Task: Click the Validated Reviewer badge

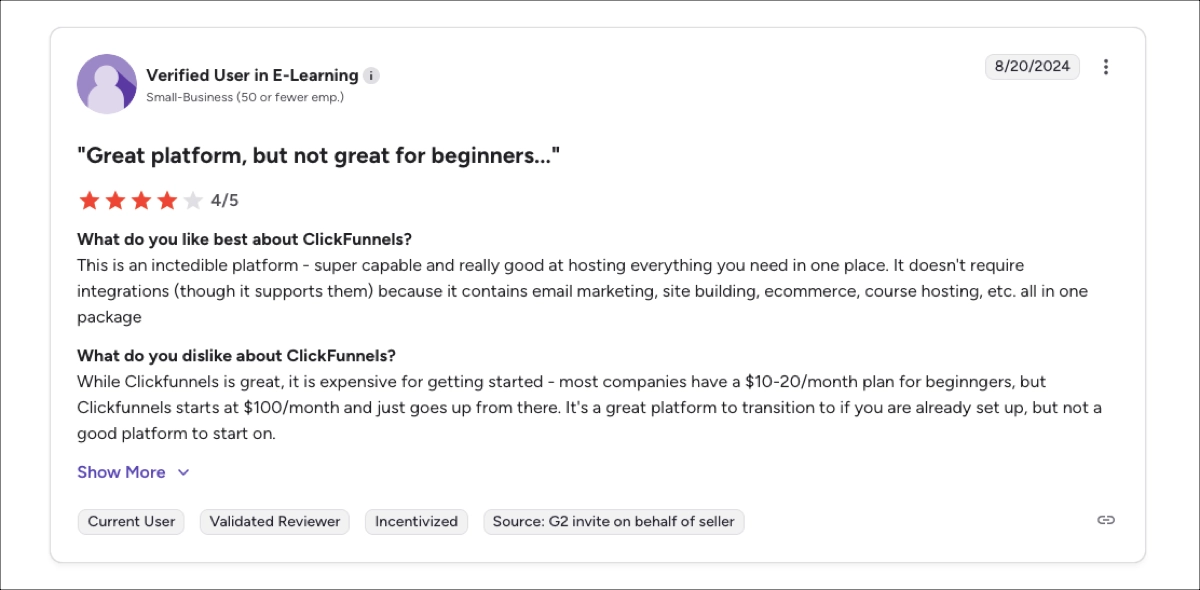Action: pos(274,521)
